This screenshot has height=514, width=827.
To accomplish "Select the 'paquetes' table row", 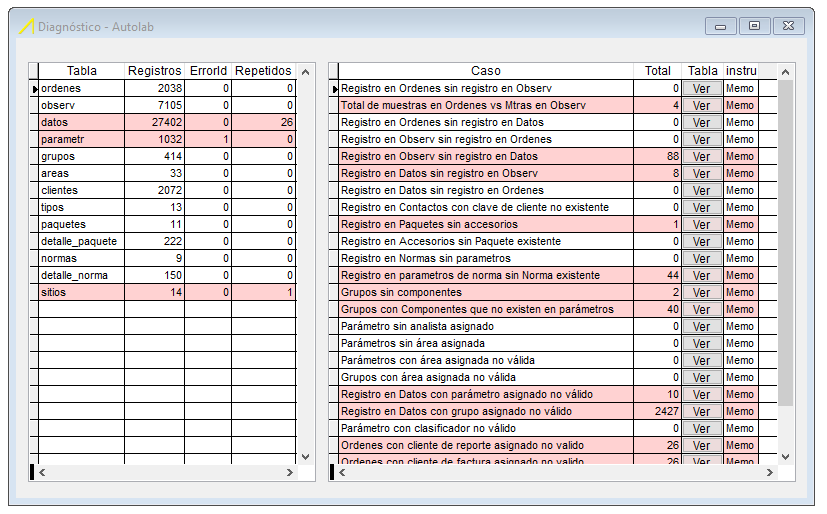I will [x=167, y=225].
